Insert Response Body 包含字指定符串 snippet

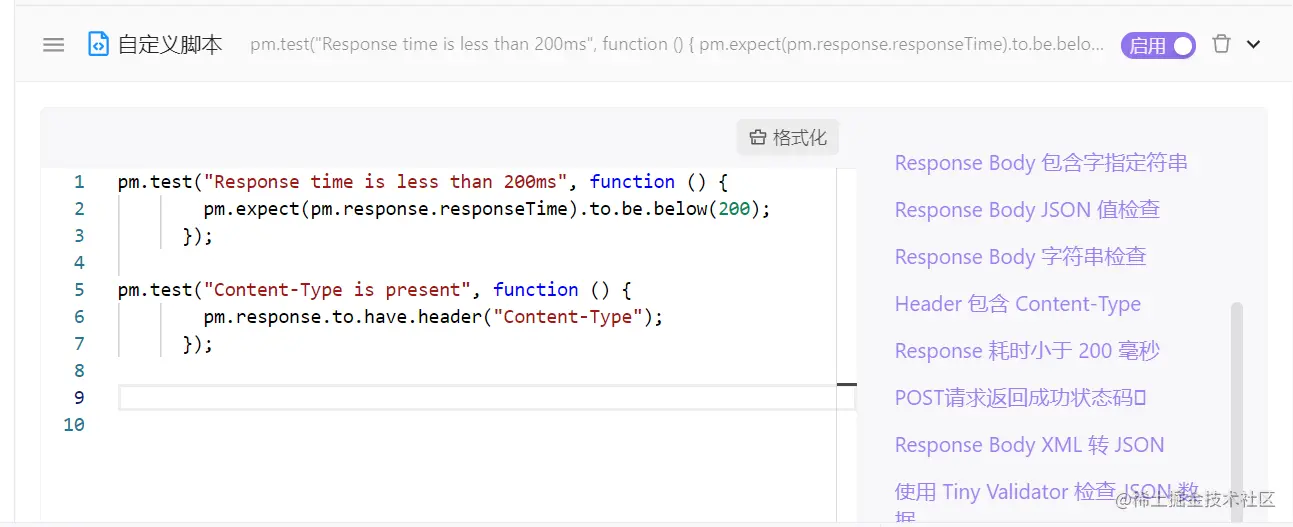pyautogui.click(x=1041, y=163)
